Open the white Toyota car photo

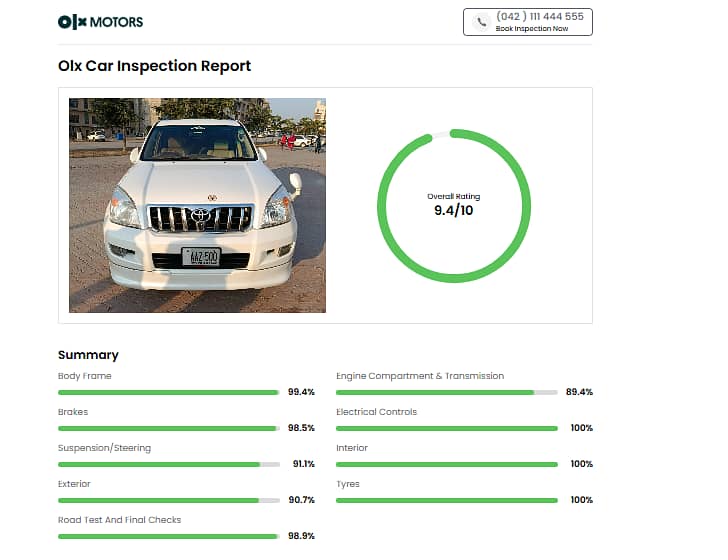coord(197,205)
